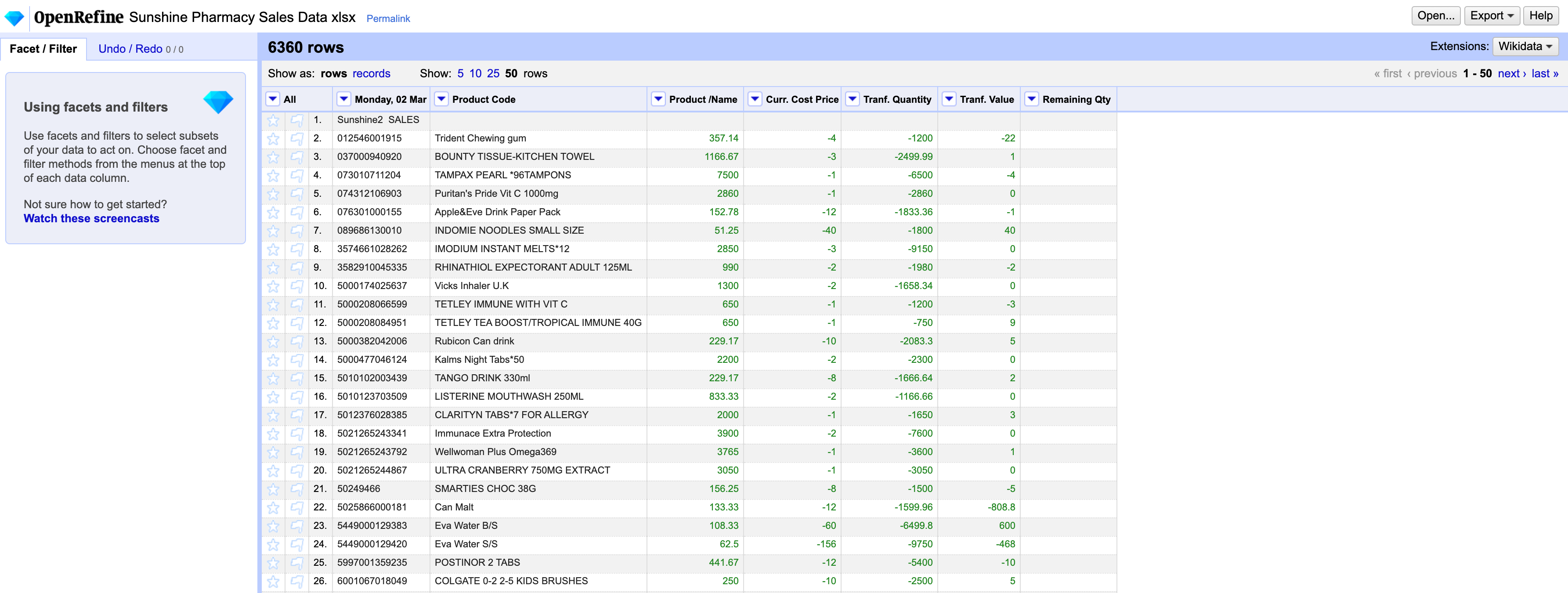Toggle flag on row 20
Screen dimensions: 1568x593
296,470
